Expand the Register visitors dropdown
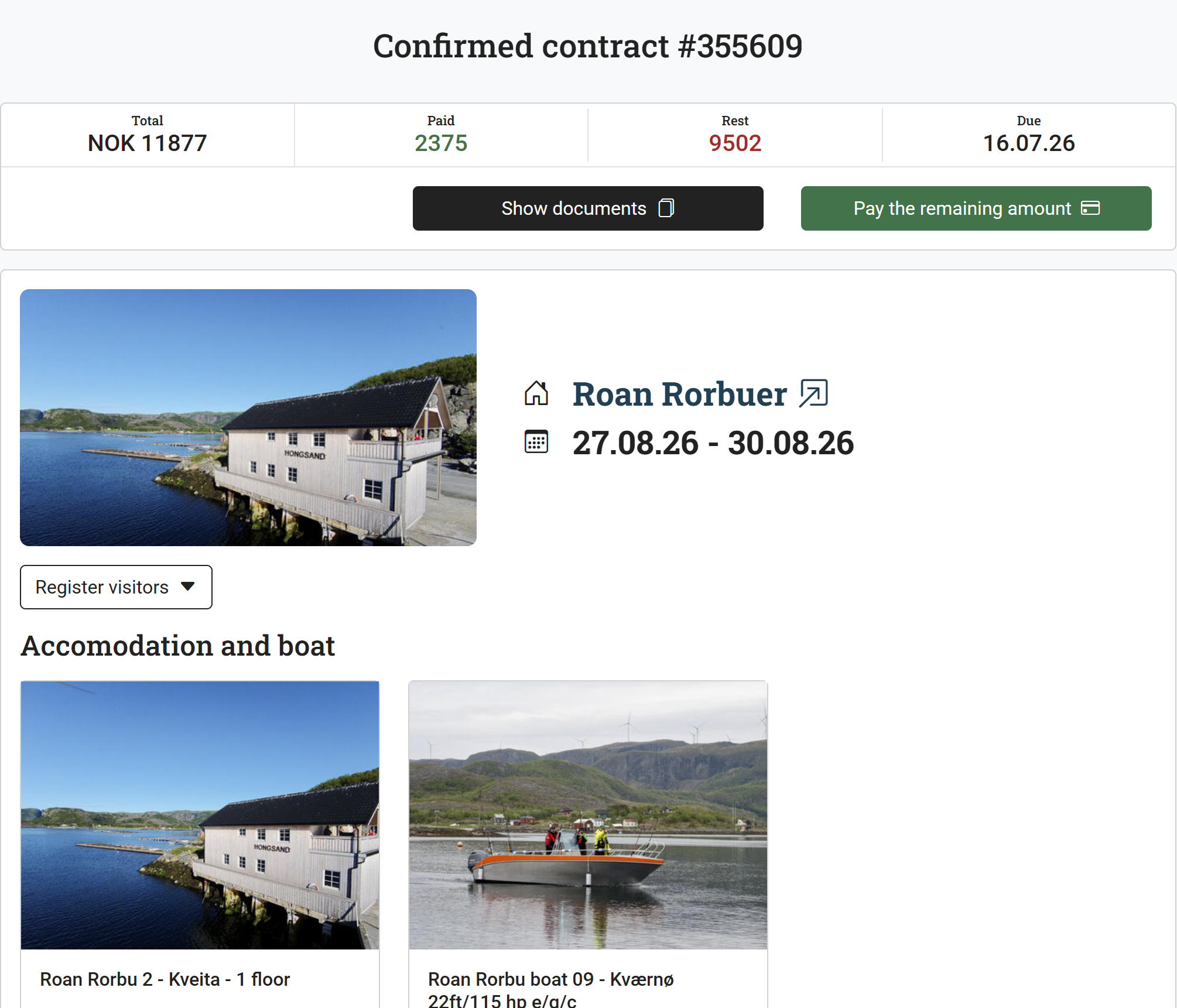Screen dimensions: 1177x1008 pyautogui.click(x=116, y=587)
